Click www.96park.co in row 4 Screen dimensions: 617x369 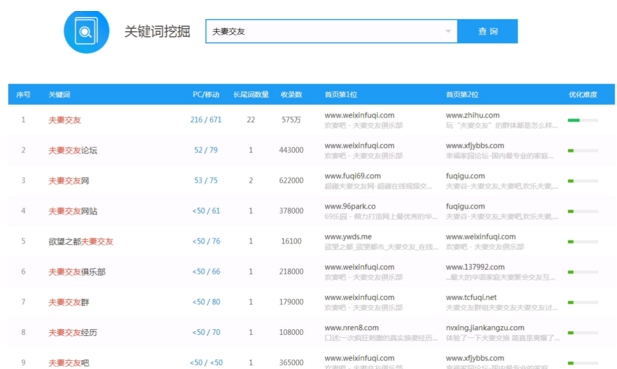click(350, 206)
